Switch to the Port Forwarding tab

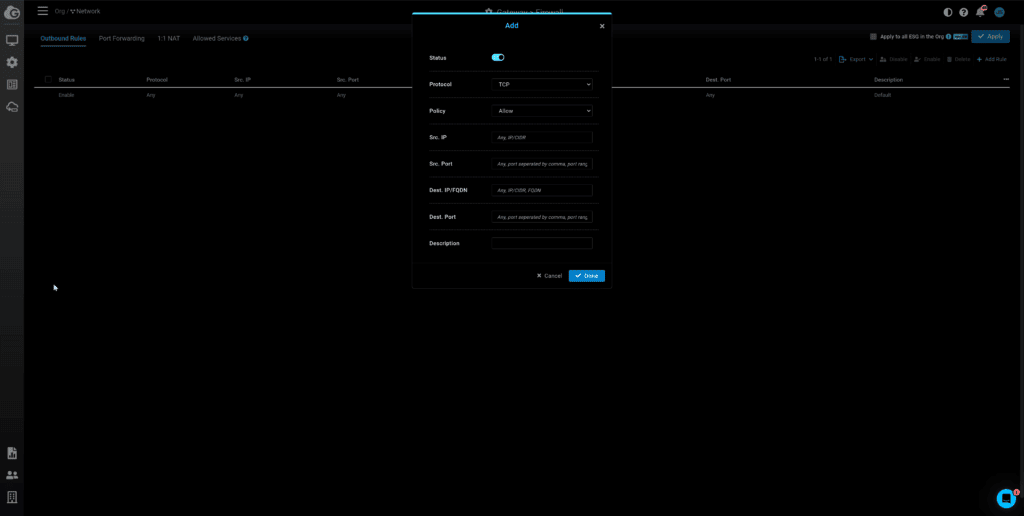(x=121, y=38)
